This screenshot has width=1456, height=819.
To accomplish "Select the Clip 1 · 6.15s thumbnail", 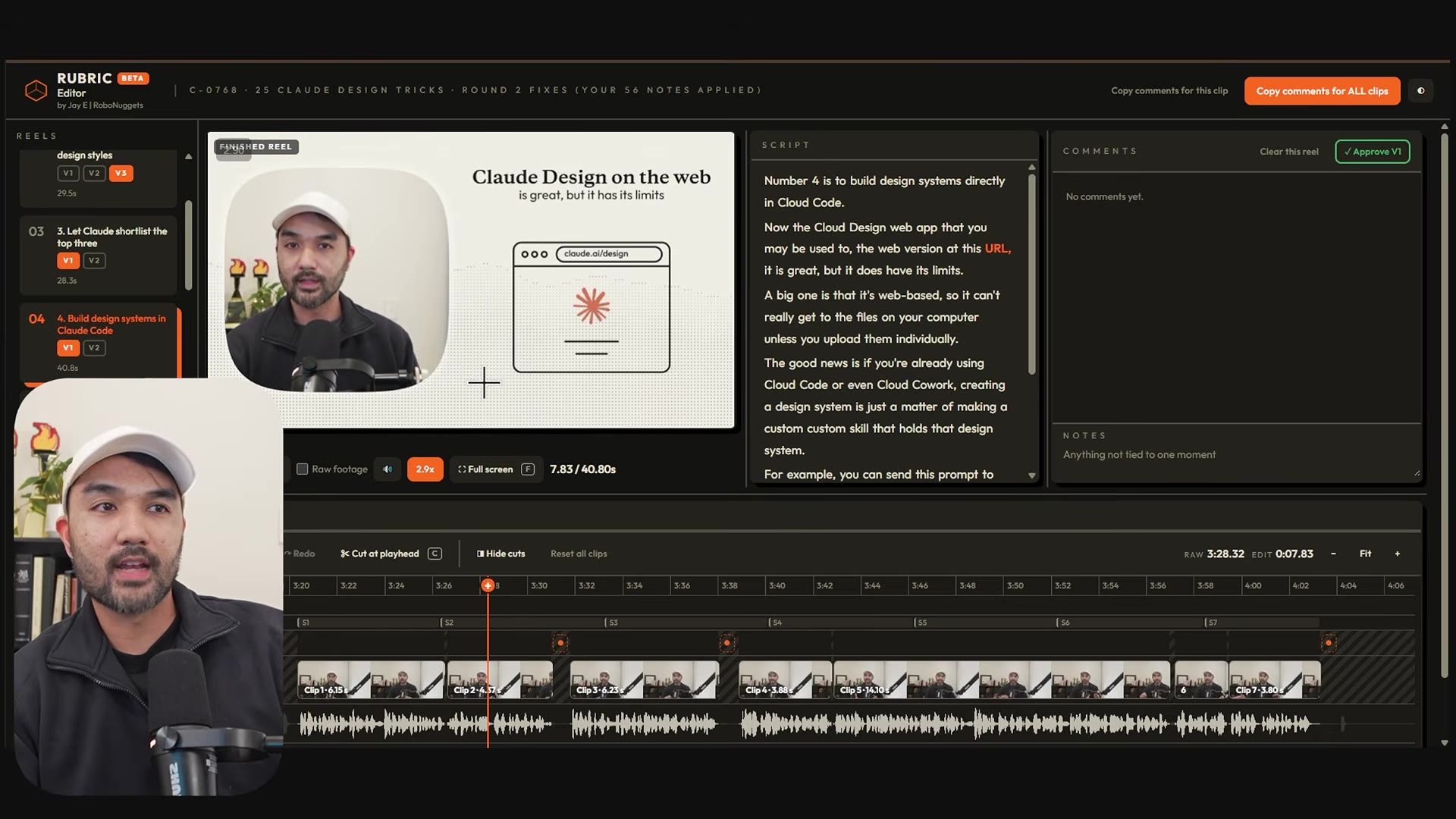I will click(370, 679).
